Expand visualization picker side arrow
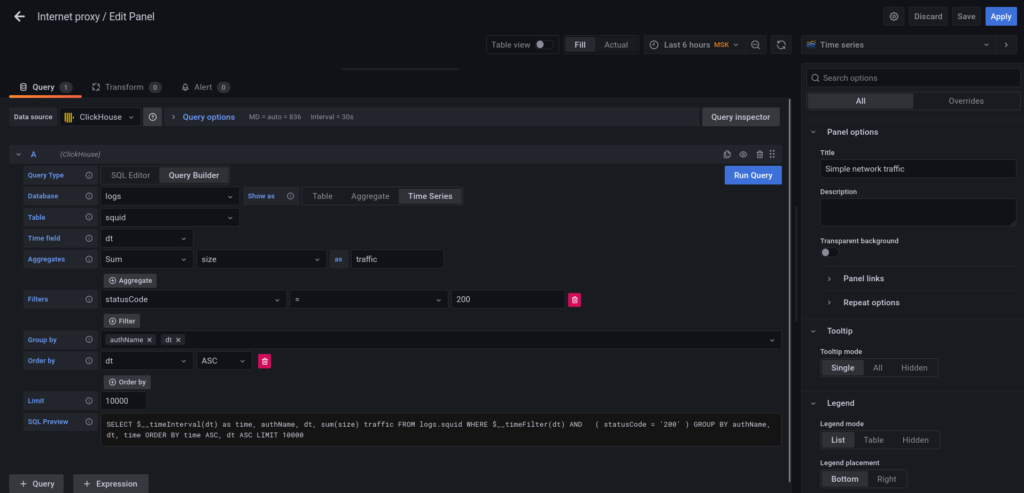 point(1006,45)
